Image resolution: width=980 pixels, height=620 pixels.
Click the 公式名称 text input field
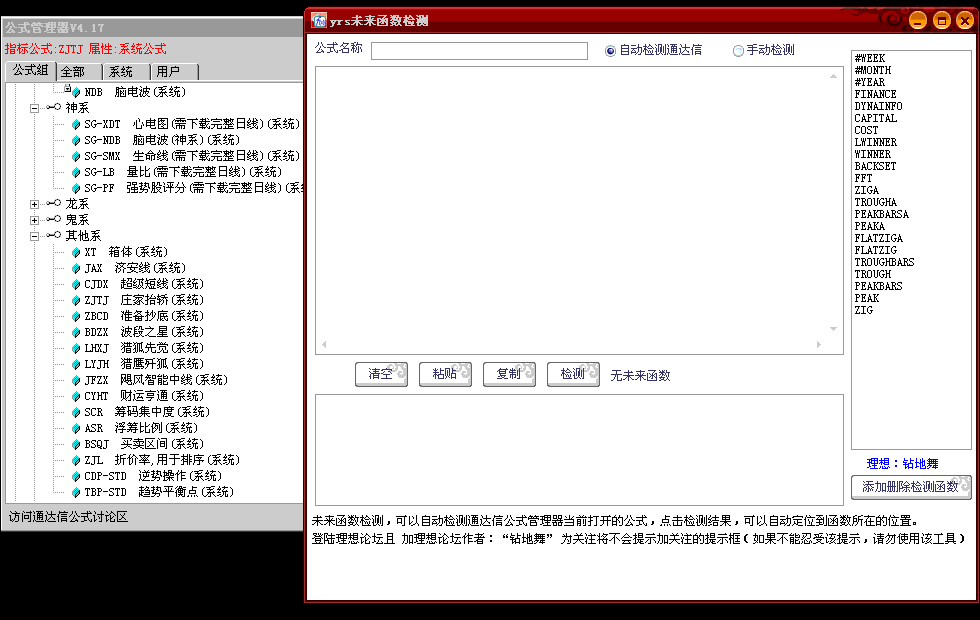point(479,51)
